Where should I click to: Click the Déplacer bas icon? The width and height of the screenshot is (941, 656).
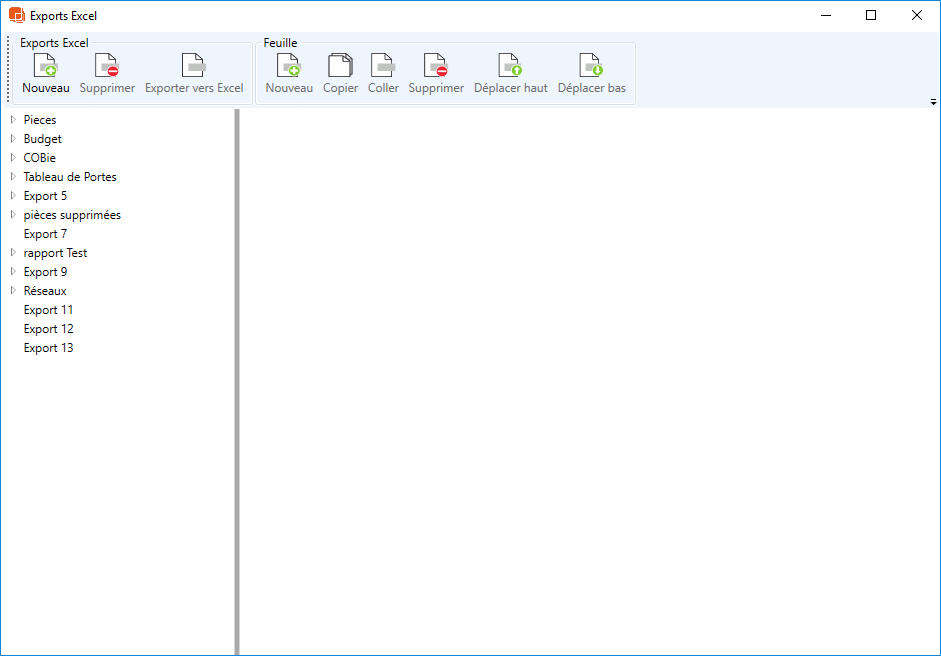tap(592, 66)
